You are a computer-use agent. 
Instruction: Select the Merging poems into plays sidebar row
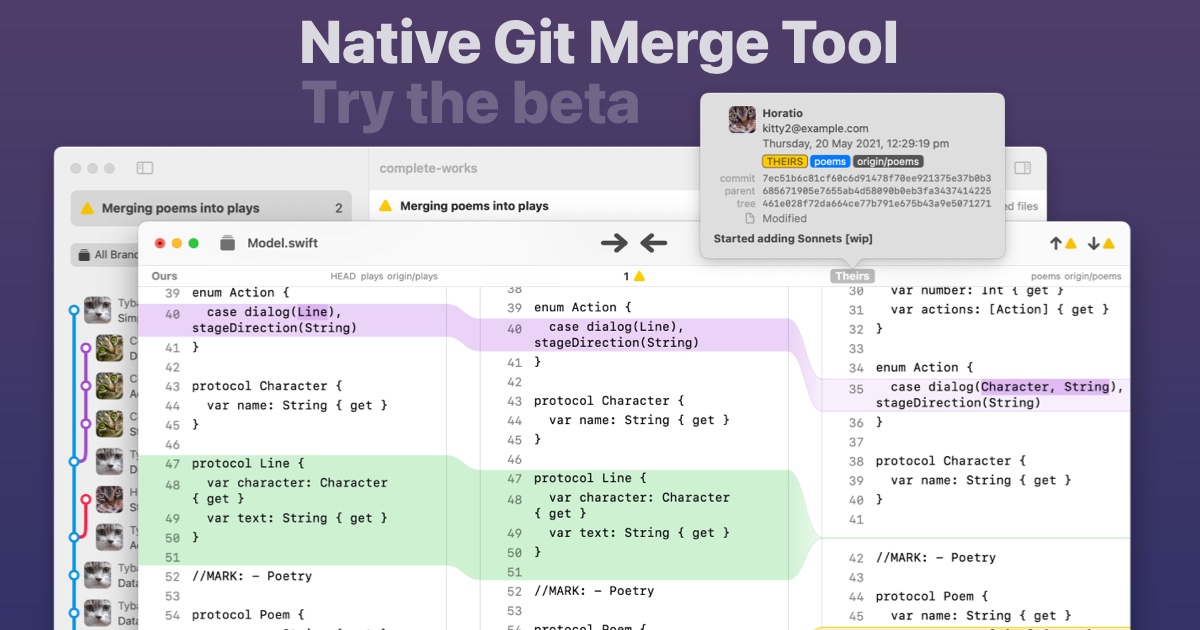click(x=211, y=208)
